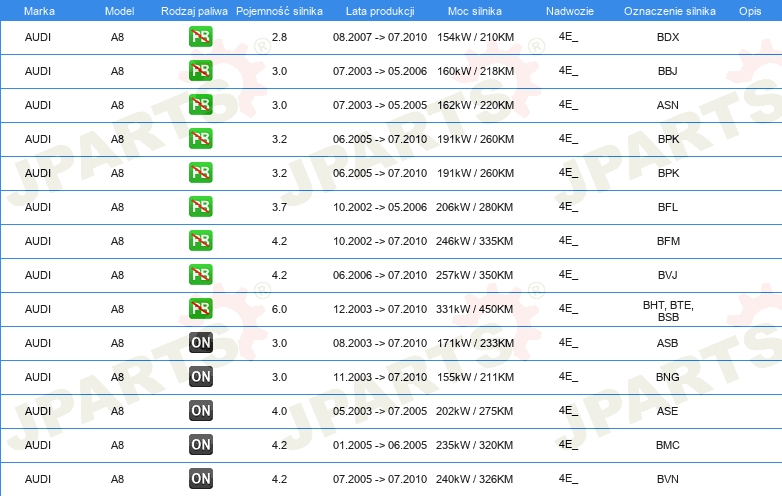Click power value 202kW / 275KM

coord(474,411)
